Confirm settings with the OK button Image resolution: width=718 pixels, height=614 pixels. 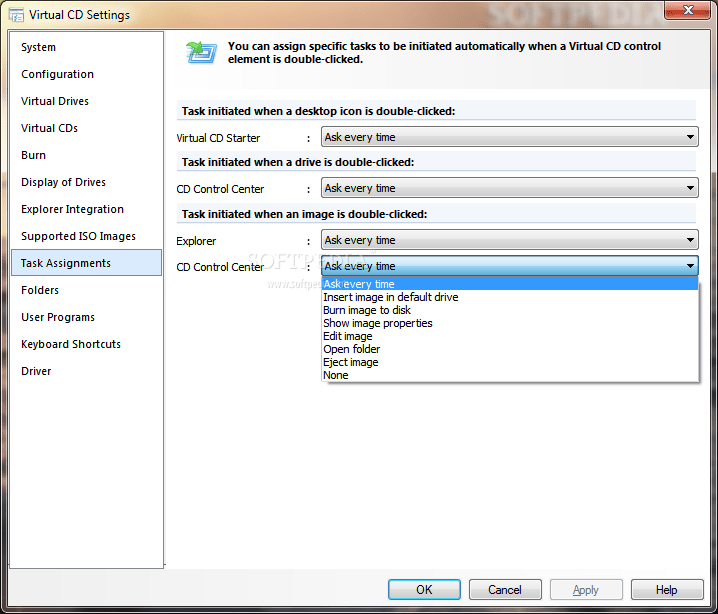(x=424, y=590)
